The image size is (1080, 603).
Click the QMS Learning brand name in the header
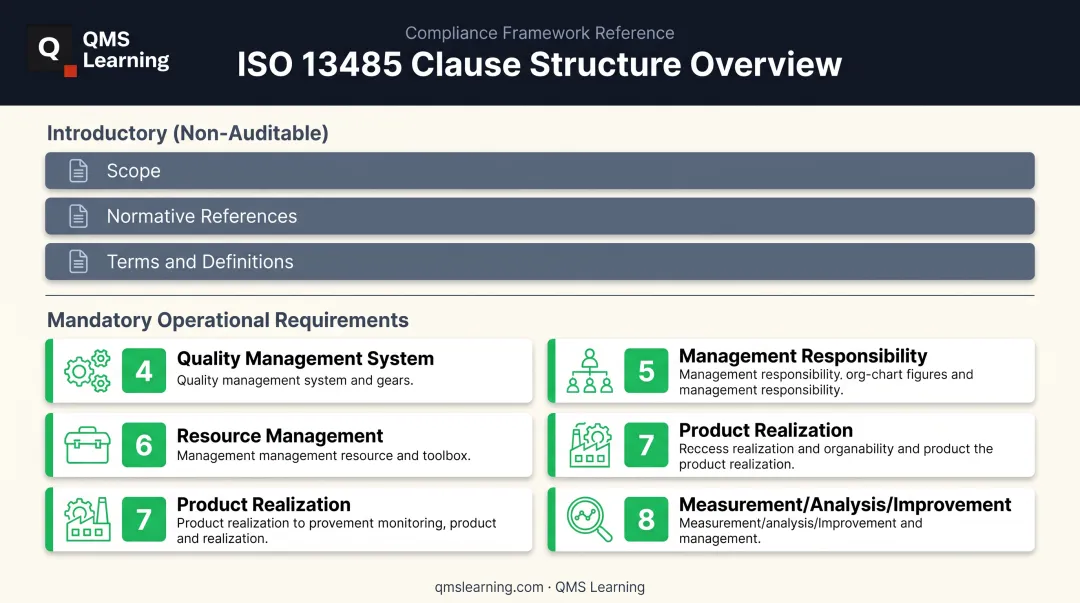126,50
